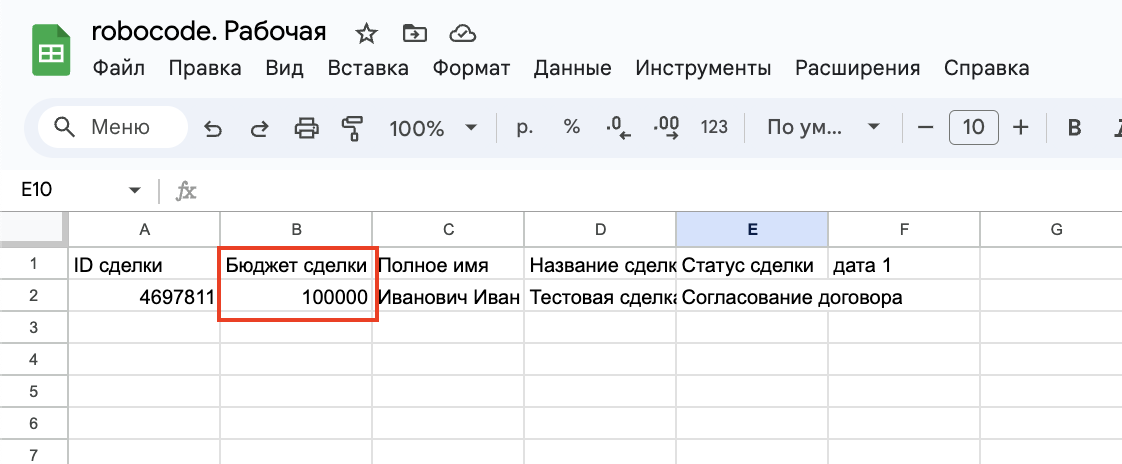Click into the formula bar
The height and width of the screenshot is (464, 1122).
coord(658,190)
